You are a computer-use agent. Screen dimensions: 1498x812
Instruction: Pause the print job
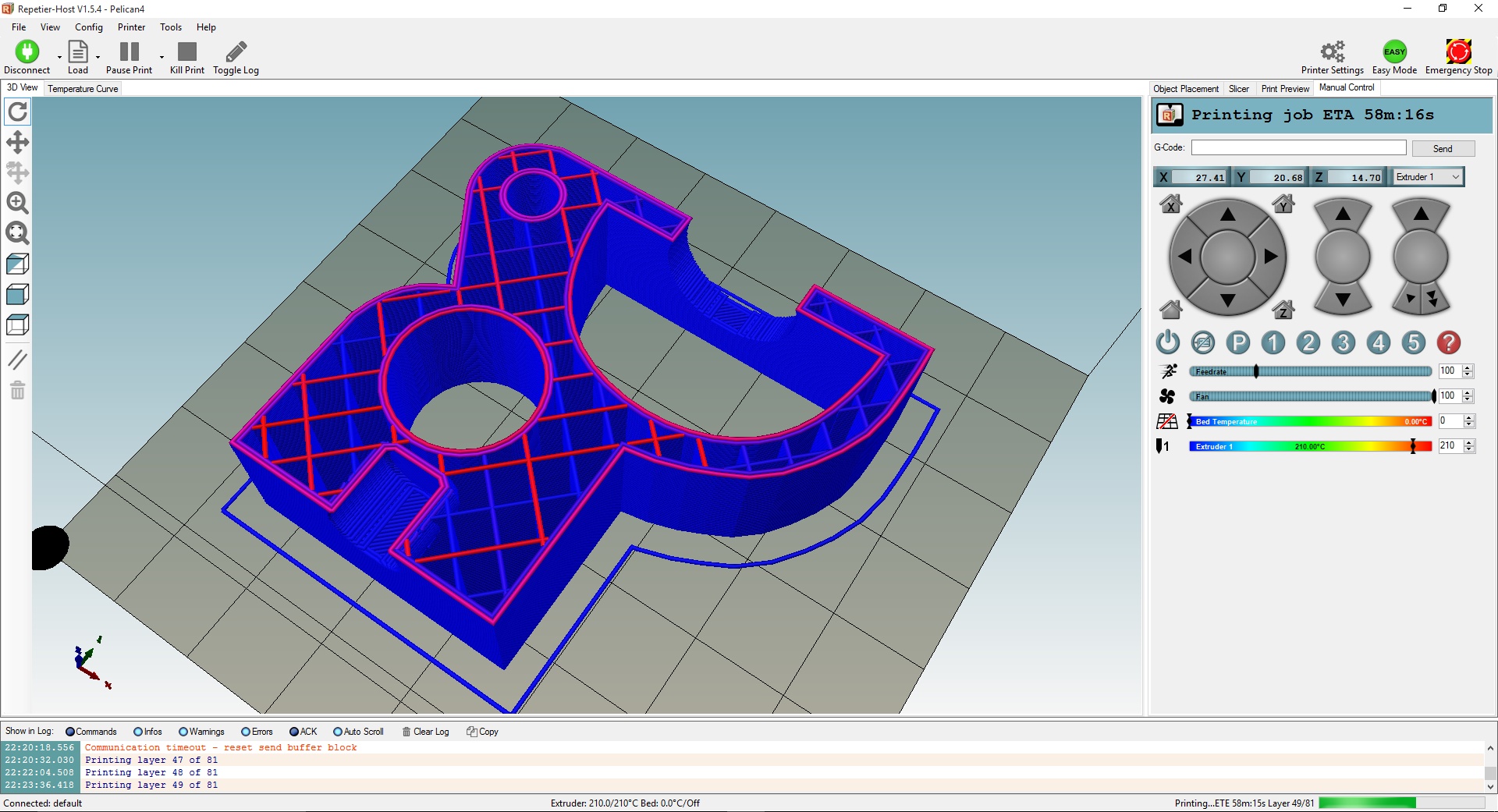point(129,58)
